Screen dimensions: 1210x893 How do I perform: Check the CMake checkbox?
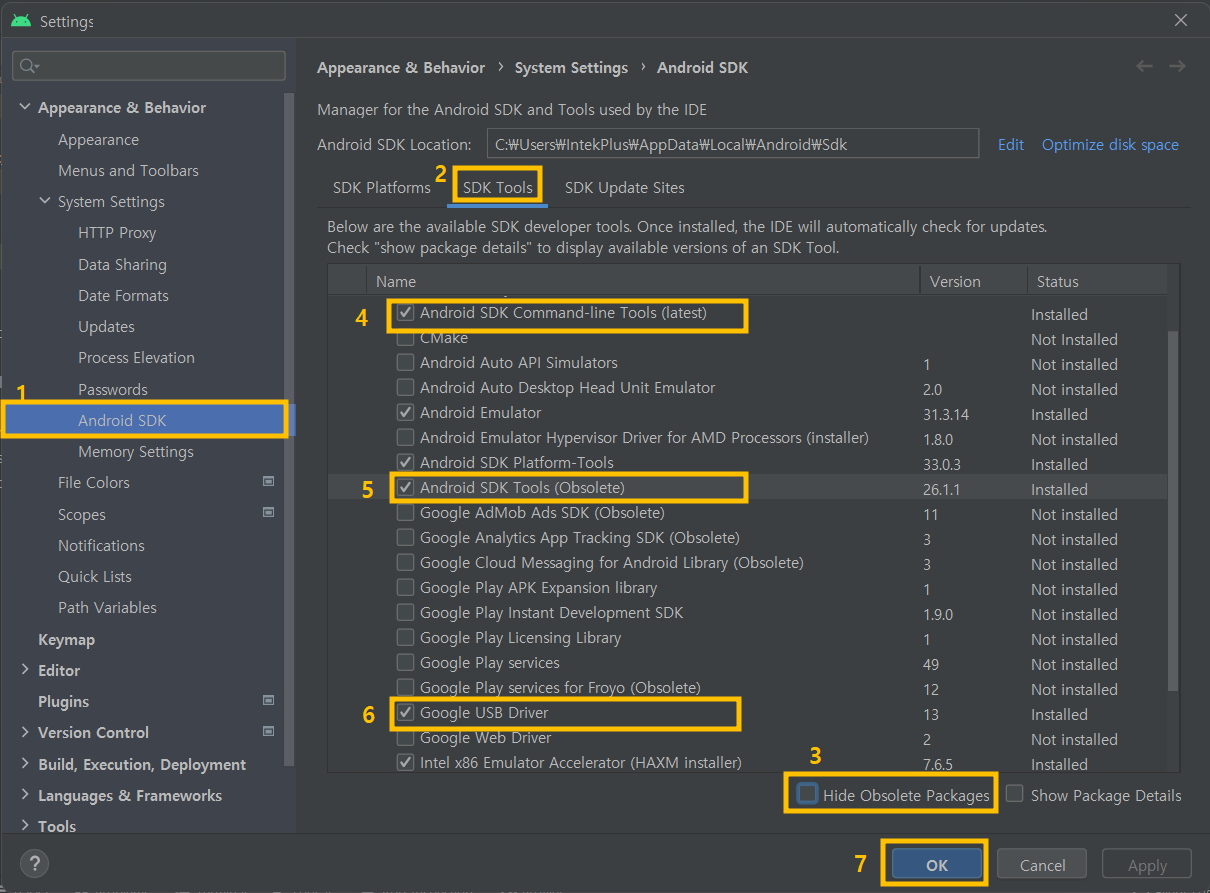tap(405, 338)
